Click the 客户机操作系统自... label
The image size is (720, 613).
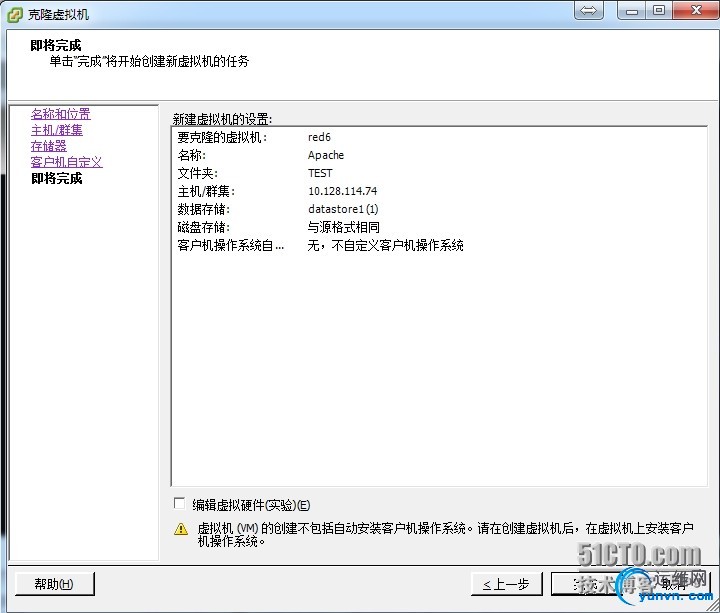(231, 246)
